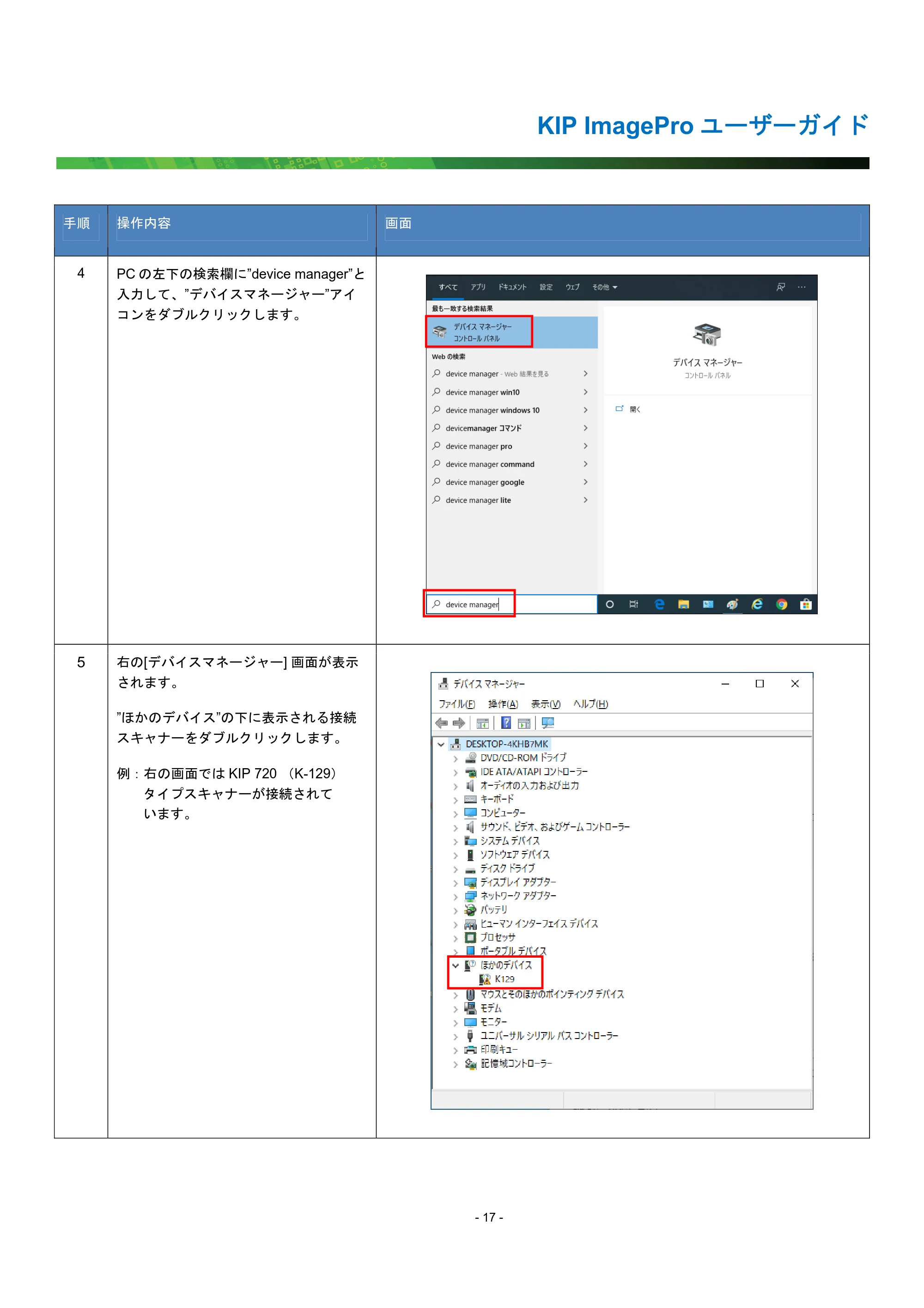
Task: Click the Forward arrow in Device Manager toolbar
Action: 459,723
